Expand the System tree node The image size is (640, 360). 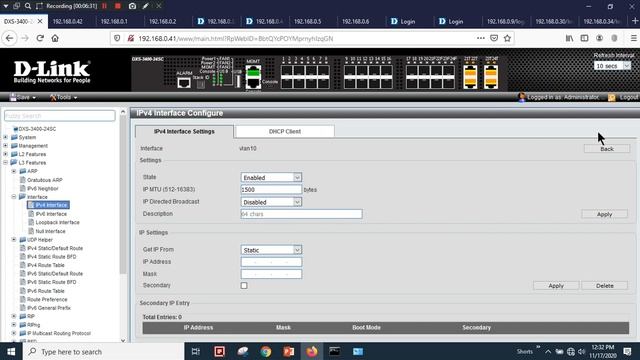(6, 137)
